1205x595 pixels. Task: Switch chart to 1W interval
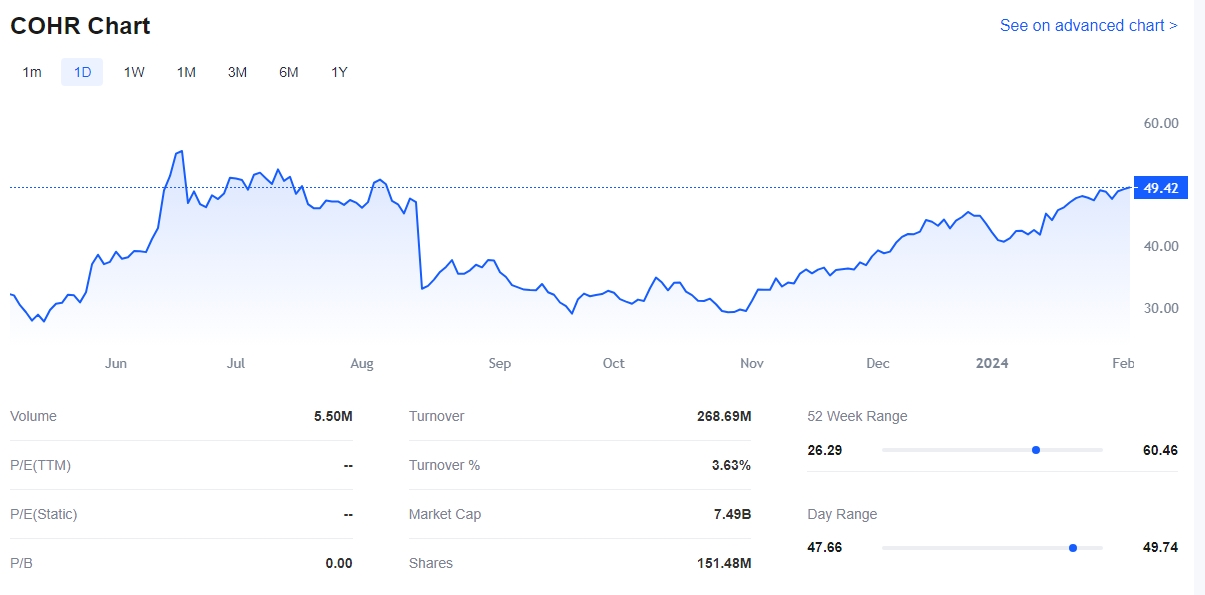[134, 72]
